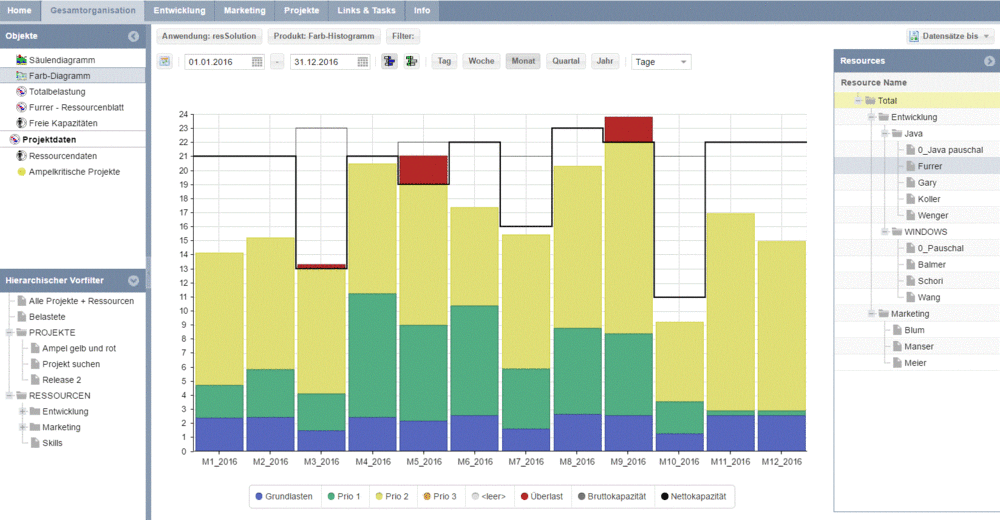Click the blue hierarchy icon in toolbar
The image size is (1000, 520).
click(x=389, y=61)
